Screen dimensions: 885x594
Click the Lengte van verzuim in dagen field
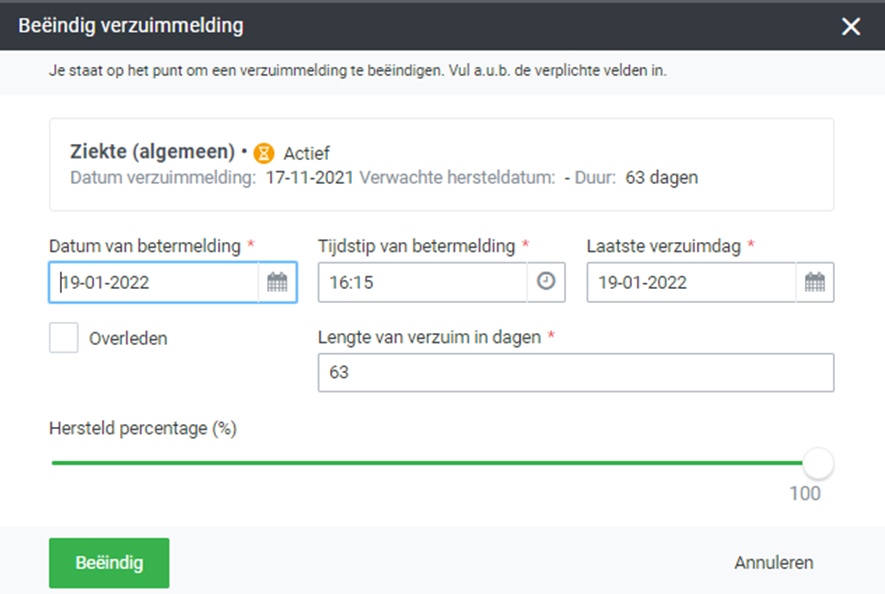click(575, 373)
